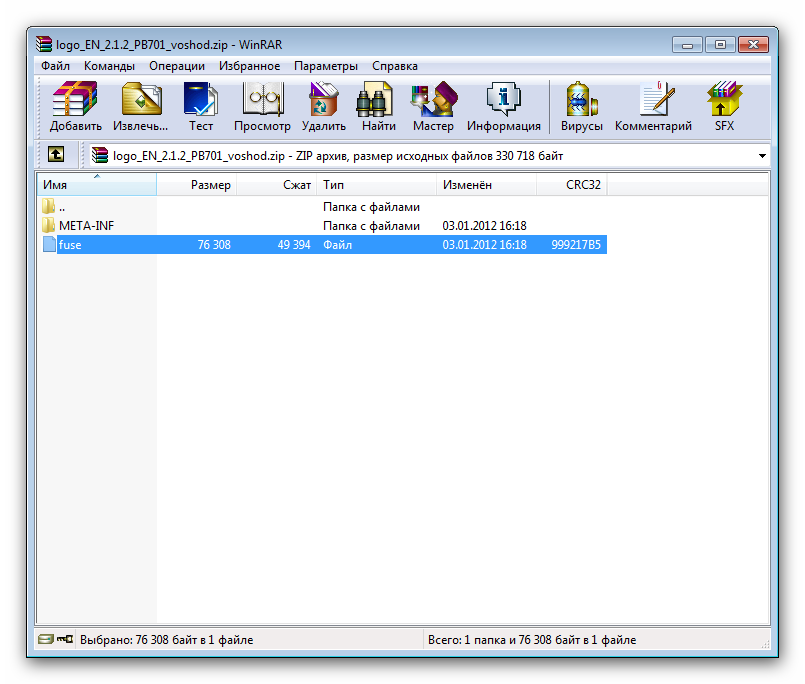Expand the archive path dropdown arrow
This screenshot has height=684, width=805.
point(762,156)
